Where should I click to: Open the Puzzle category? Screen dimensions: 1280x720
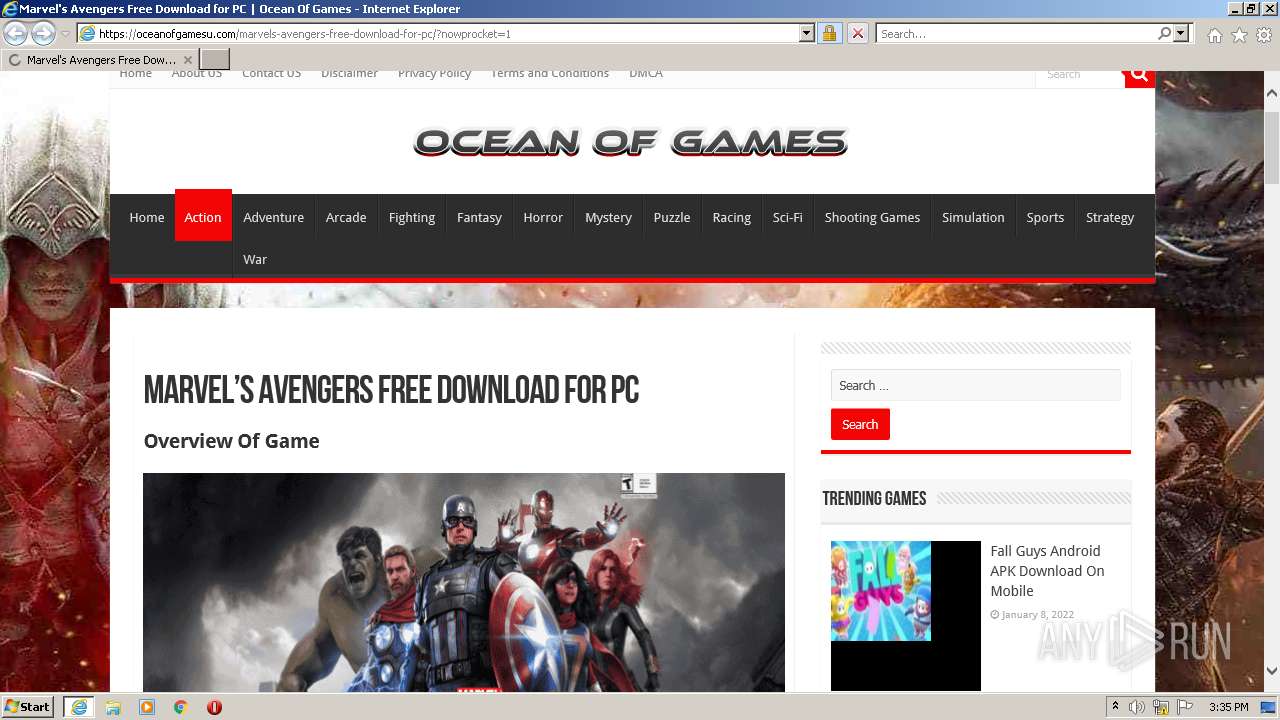(672, 217)
